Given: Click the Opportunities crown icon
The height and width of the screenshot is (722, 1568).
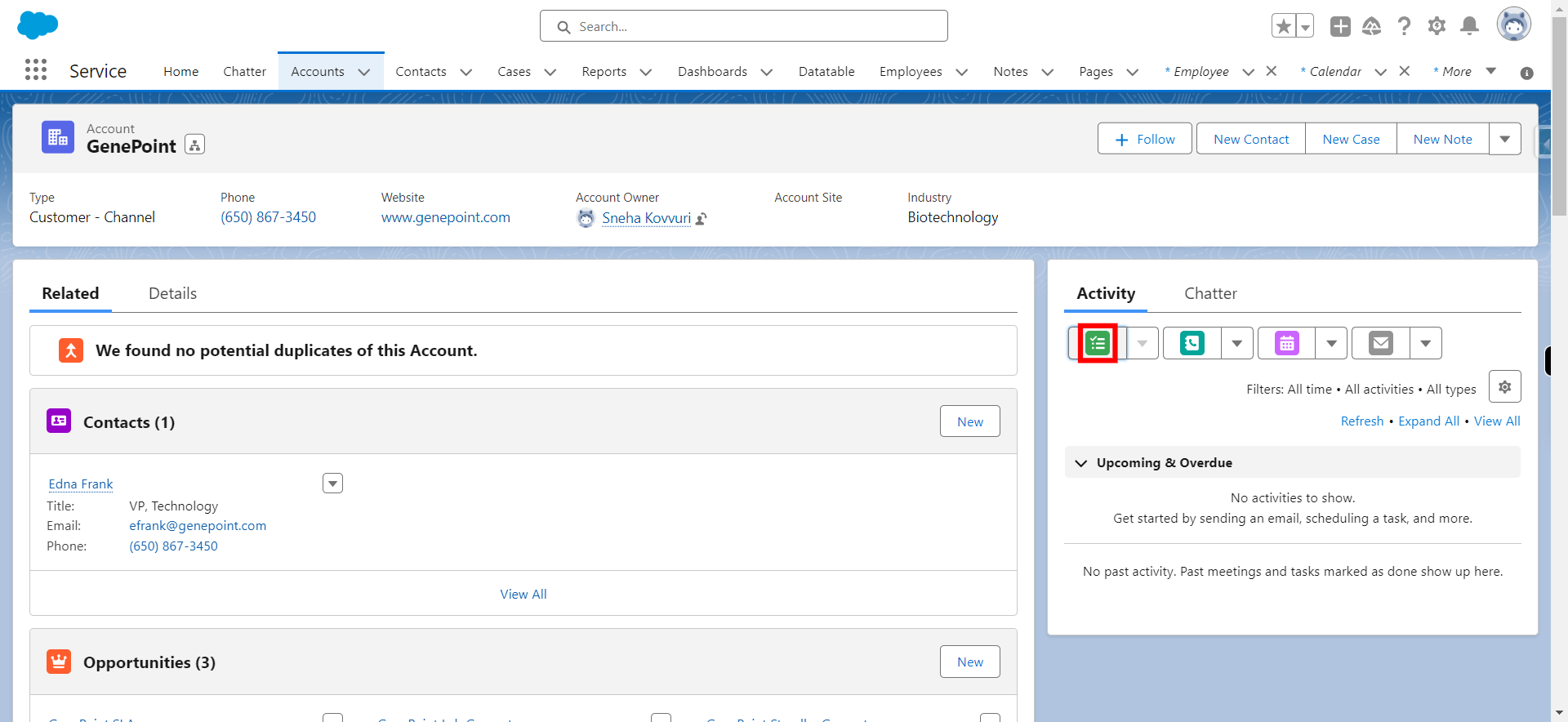Looking at the screenshot, I should (59, 661).
